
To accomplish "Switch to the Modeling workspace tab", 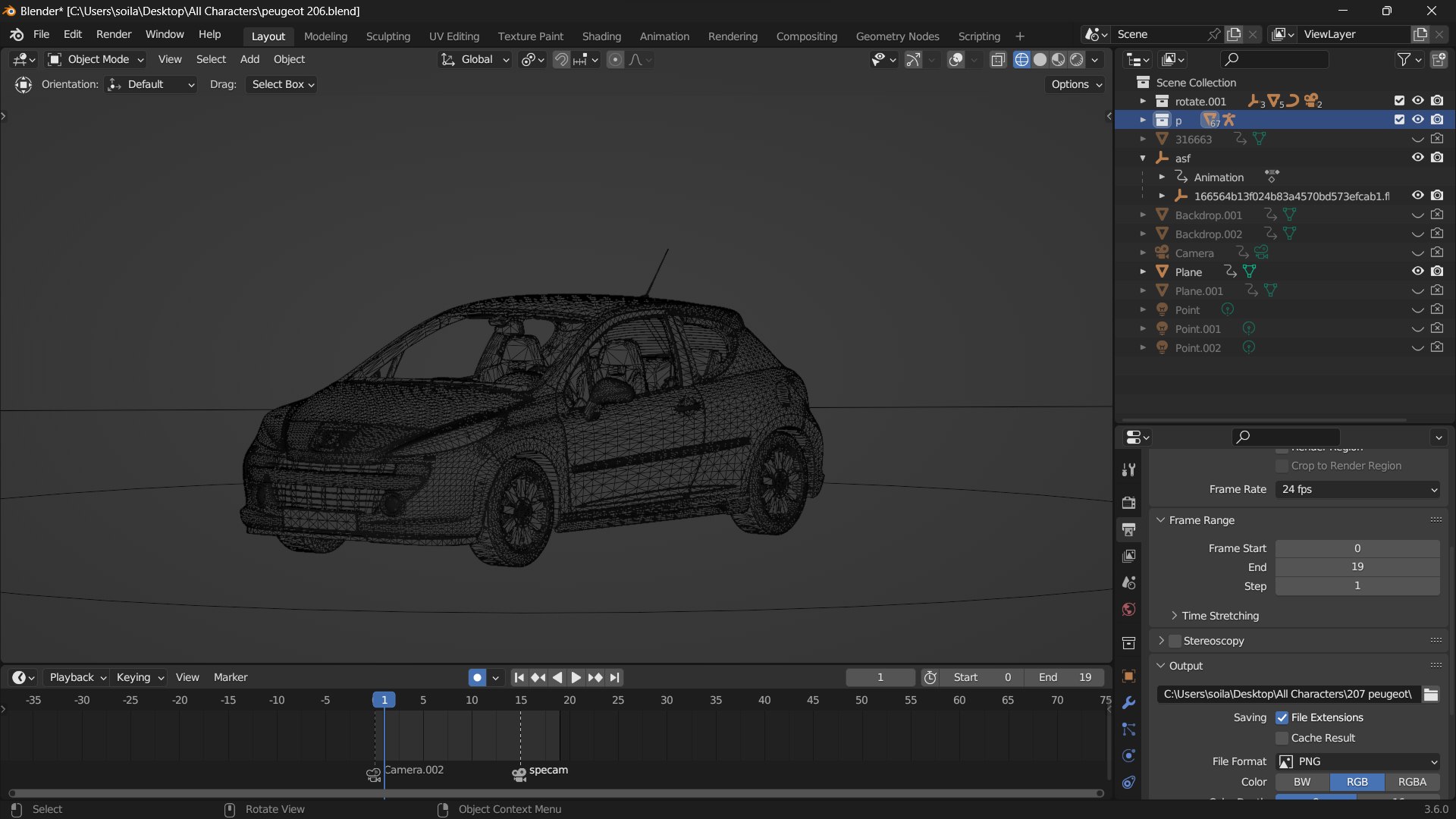I will click(325, 36).
